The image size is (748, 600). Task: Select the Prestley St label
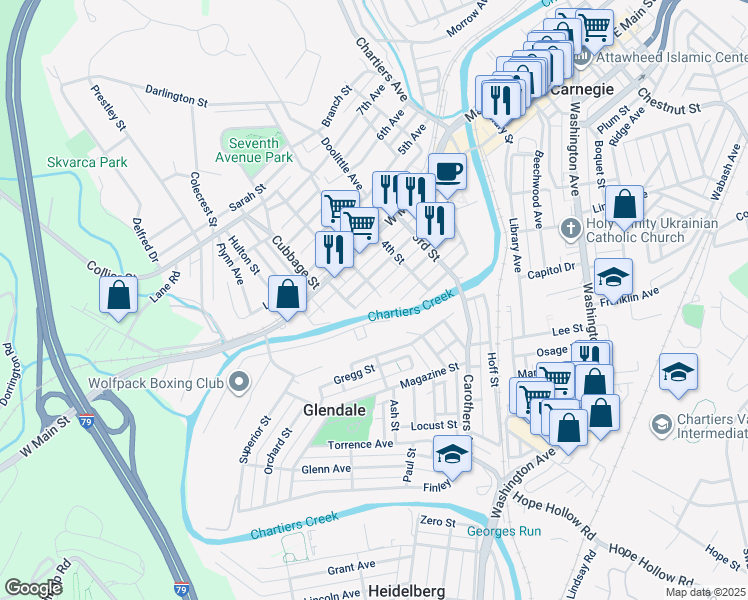click(x=108, y=108)
